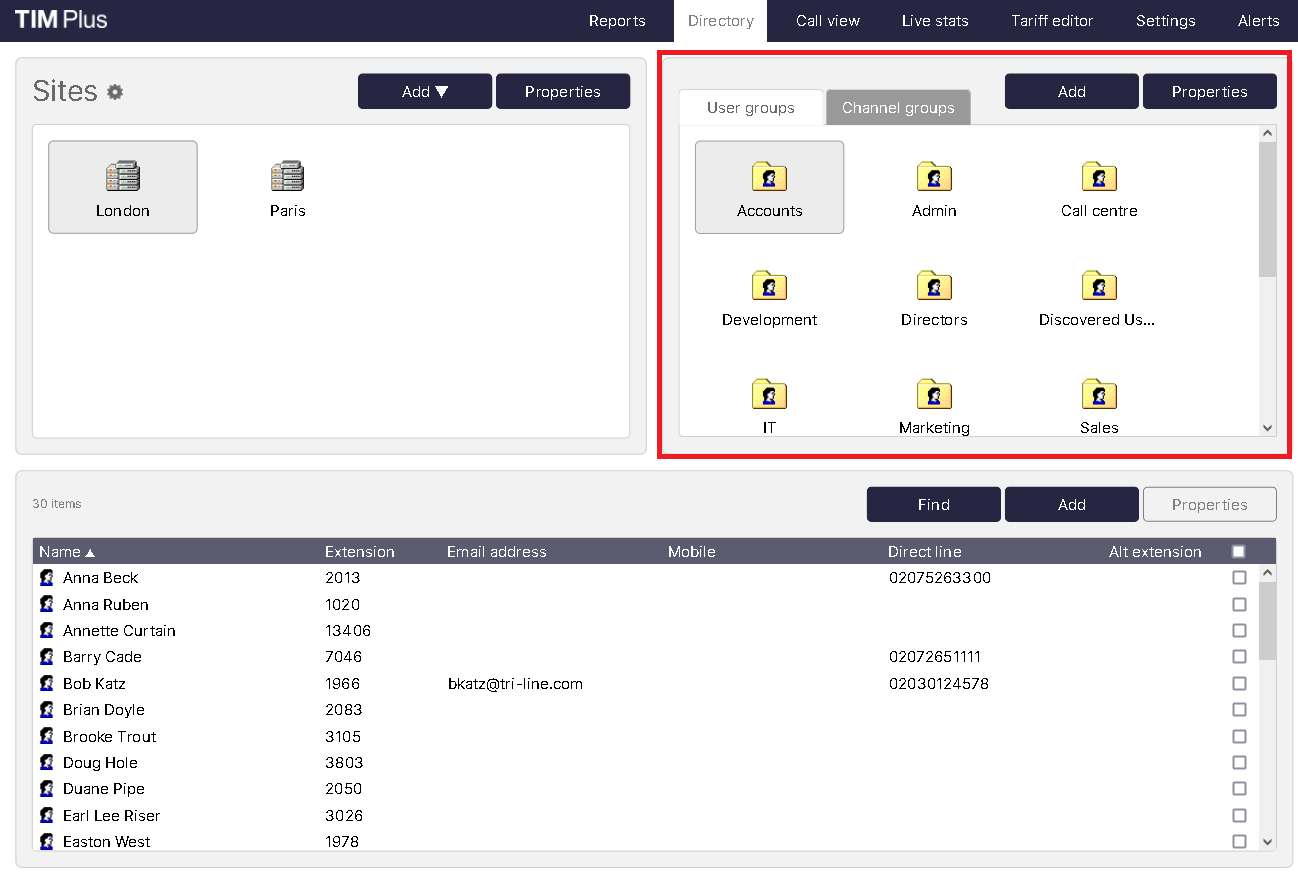This screenshot has width=1298, height=875.
Task: Open the Admin group folder
Action: pyautogui.click(x=933, y=186)
